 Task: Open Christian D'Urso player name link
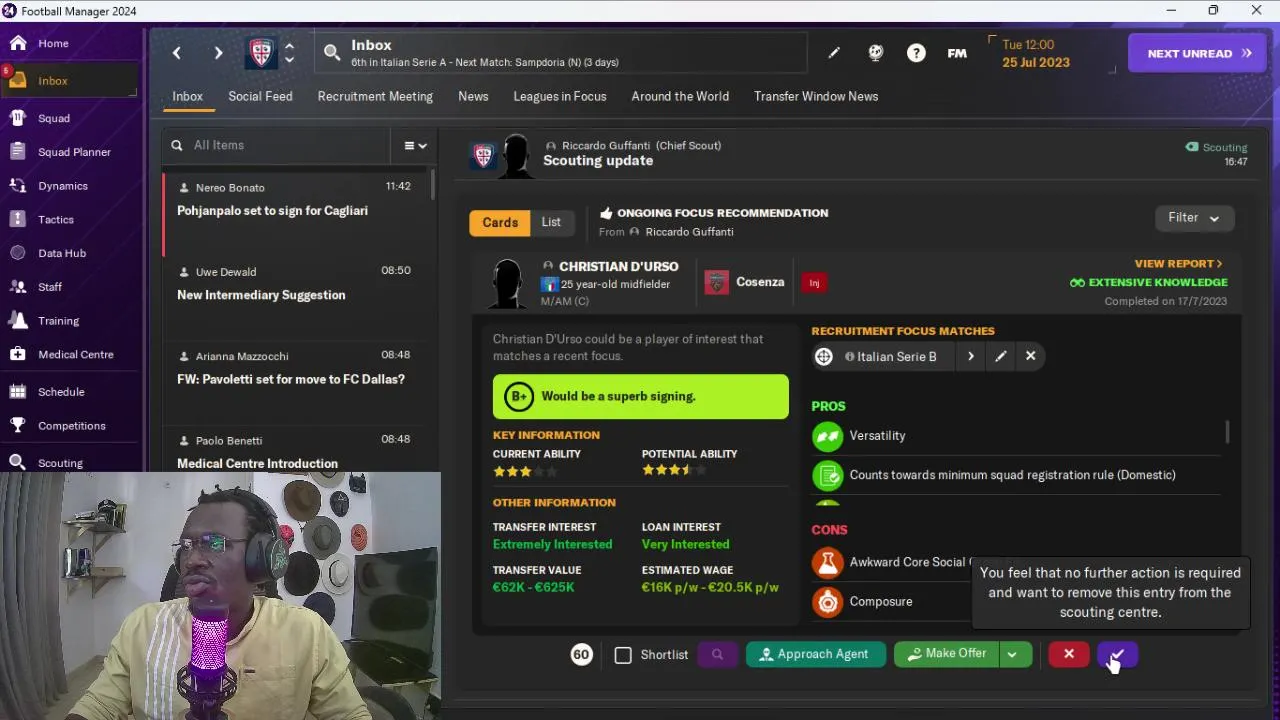pos(618,267)
